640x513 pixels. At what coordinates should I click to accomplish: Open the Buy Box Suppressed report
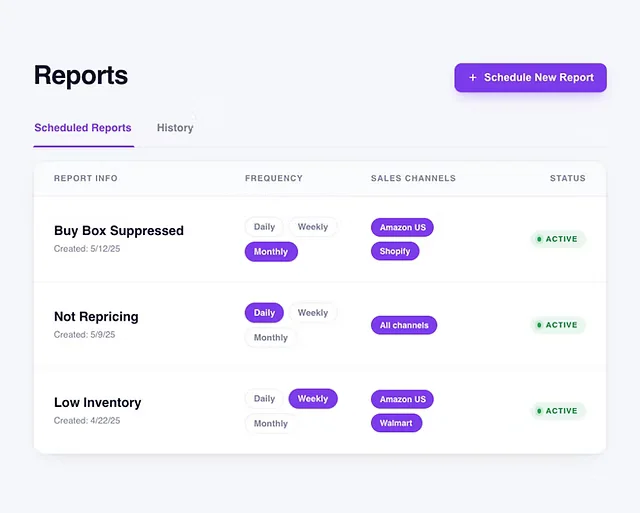click(119, 231)
